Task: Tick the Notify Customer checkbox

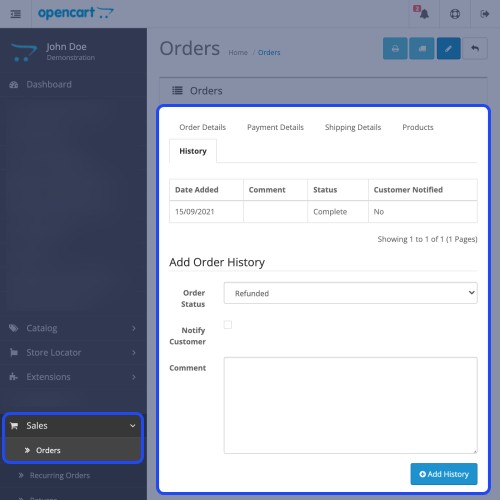Action: 228,324
